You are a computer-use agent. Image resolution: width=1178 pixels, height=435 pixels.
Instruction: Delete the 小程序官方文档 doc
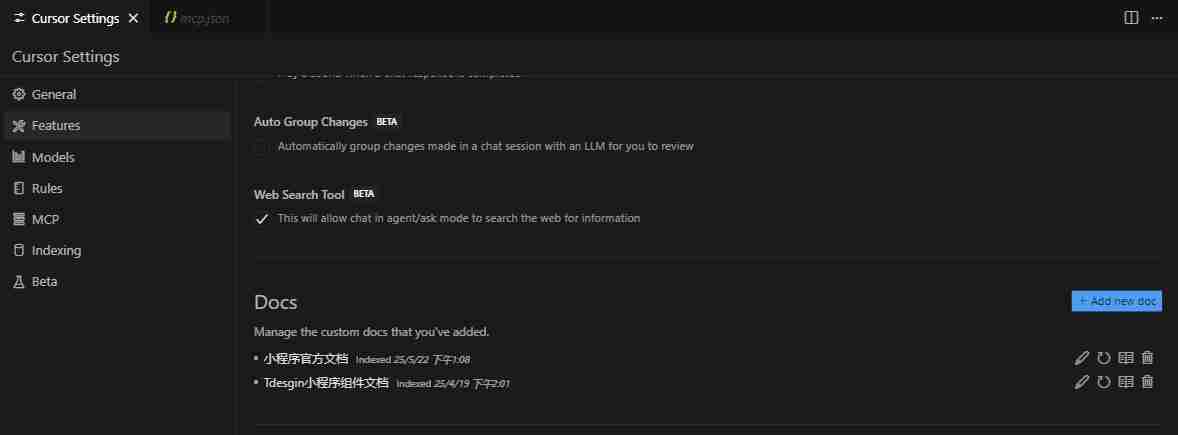1147,358
